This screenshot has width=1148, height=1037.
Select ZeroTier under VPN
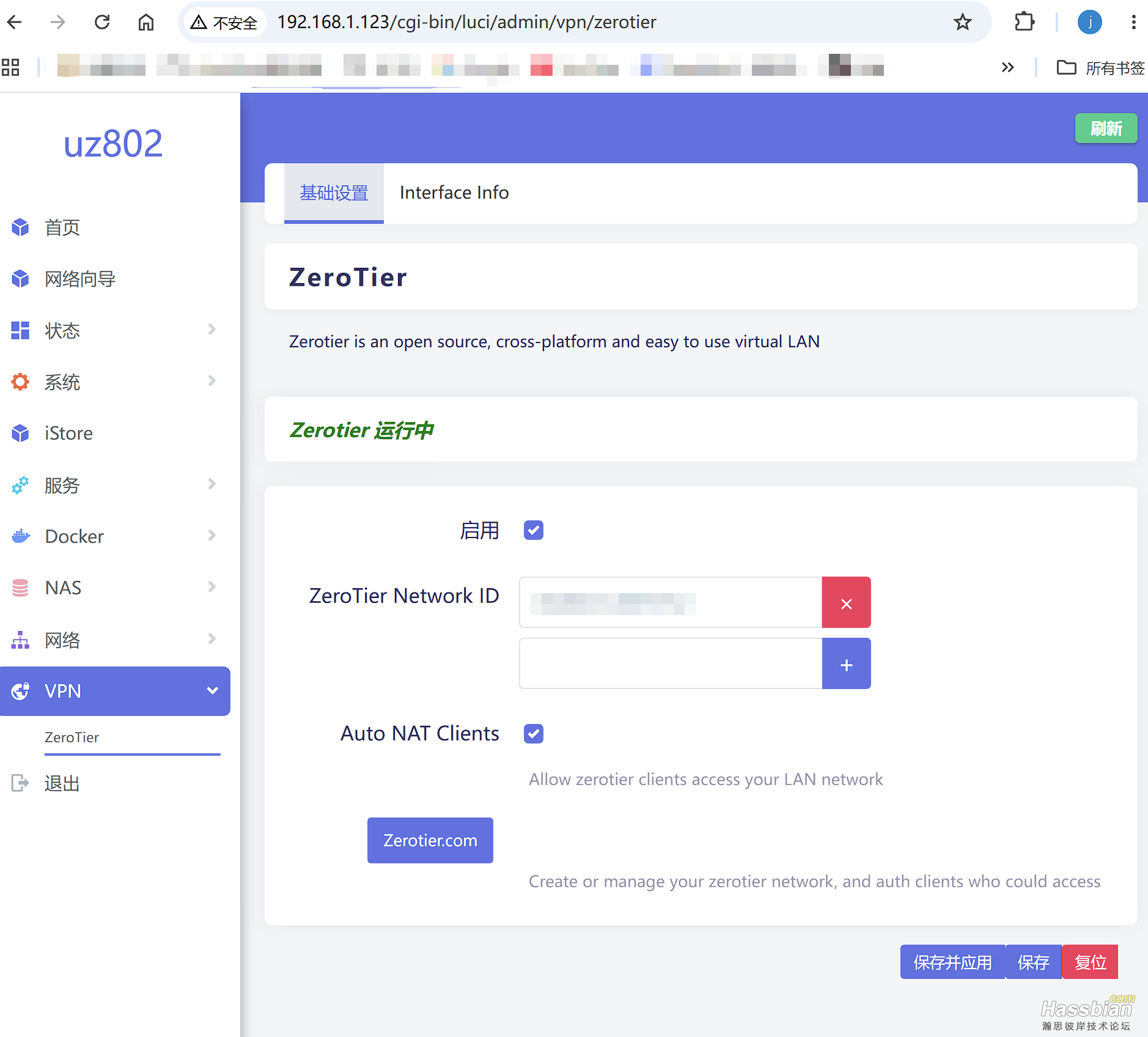(72, 737)
